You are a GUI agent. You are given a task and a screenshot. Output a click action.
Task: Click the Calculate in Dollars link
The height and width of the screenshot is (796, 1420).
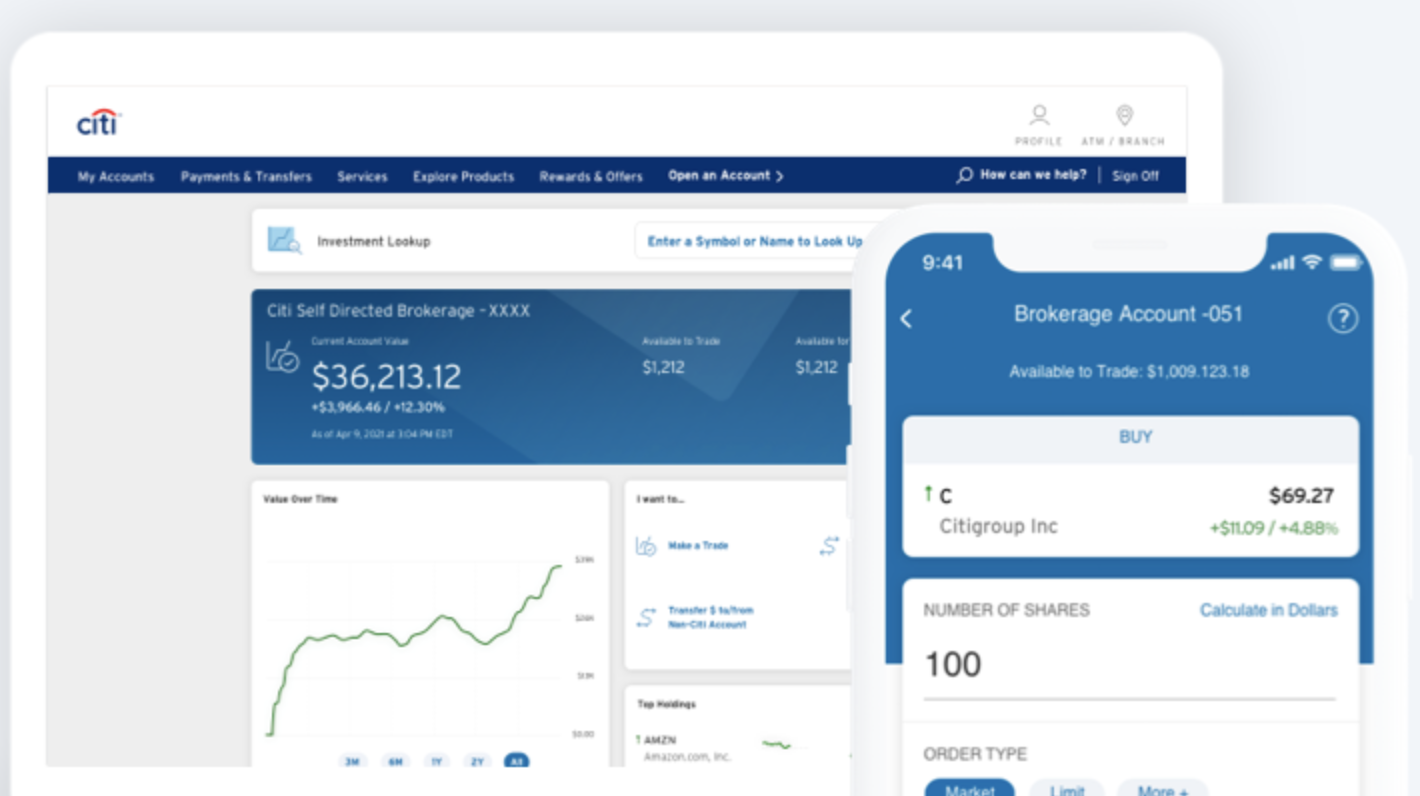(1268, 610)
